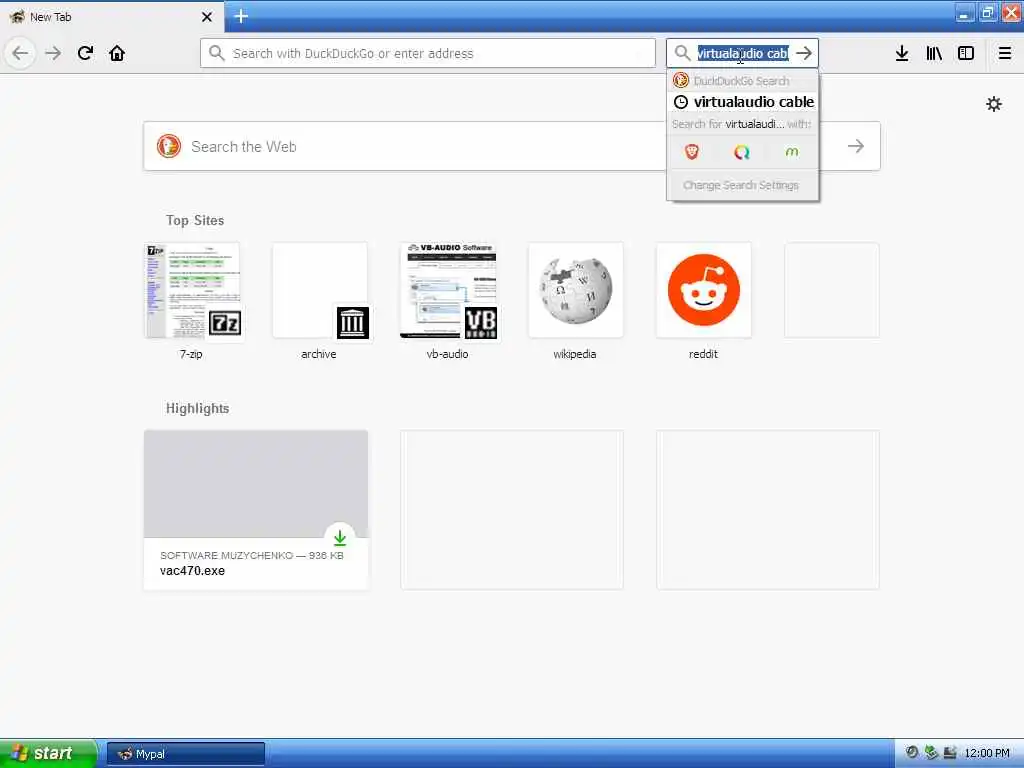Open Change Search Settings
This screenshot has height=768, width=1024.
(741, 185)
